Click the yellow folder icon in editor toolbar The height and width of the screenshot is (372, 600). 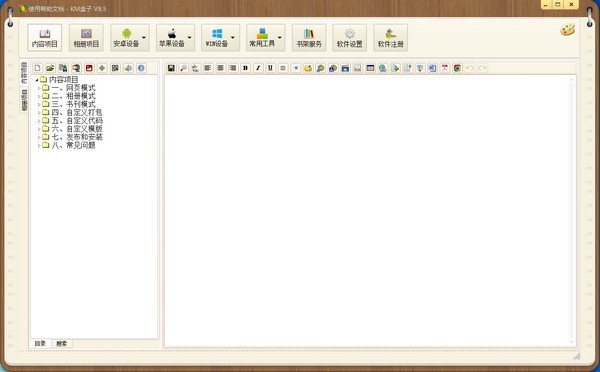click(308, 68)
